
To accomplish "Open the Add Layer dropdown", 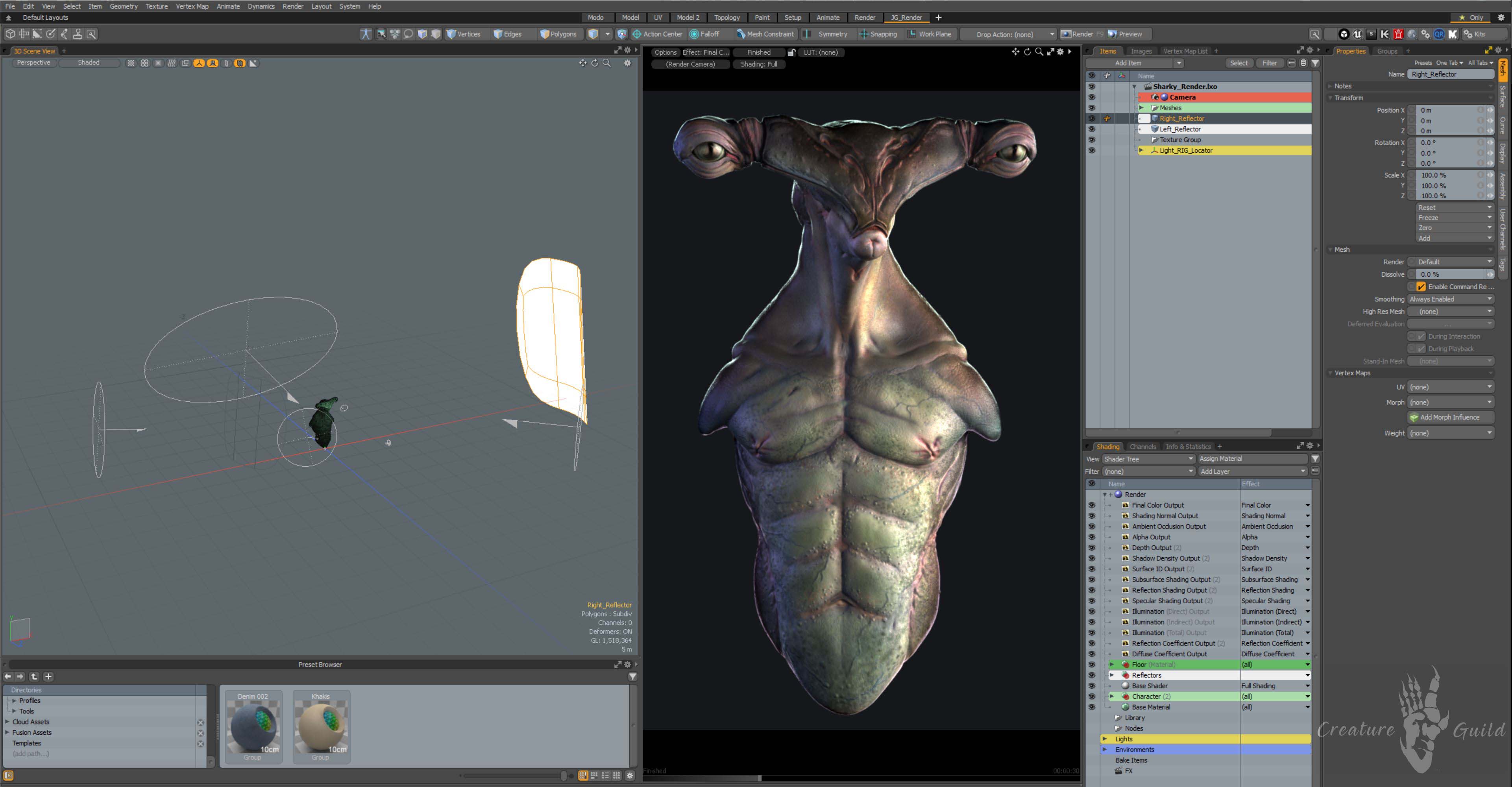I will coord(1253,471).
